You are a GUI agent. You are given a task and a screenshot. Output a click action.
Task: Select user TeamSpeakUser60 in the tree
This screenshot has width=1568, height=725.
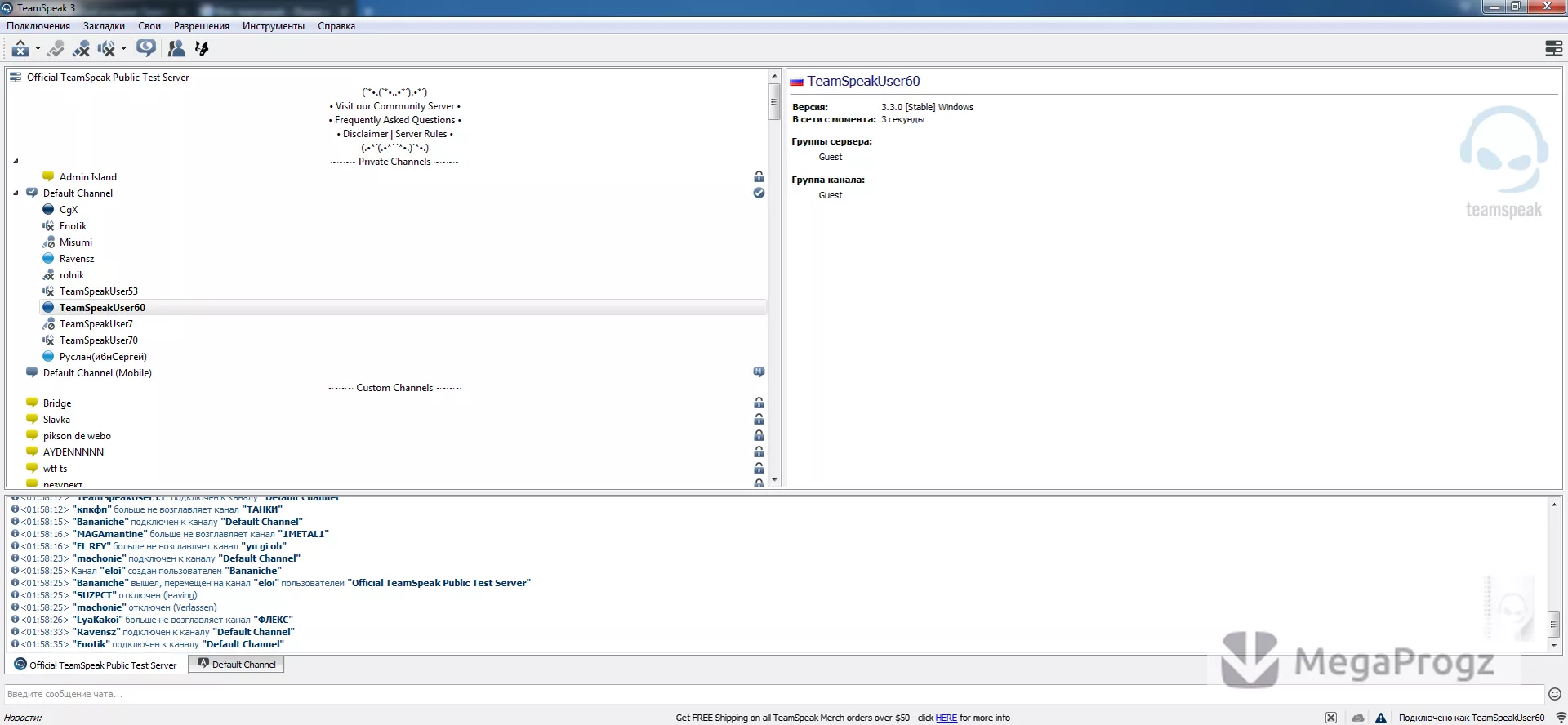point(102,308)
